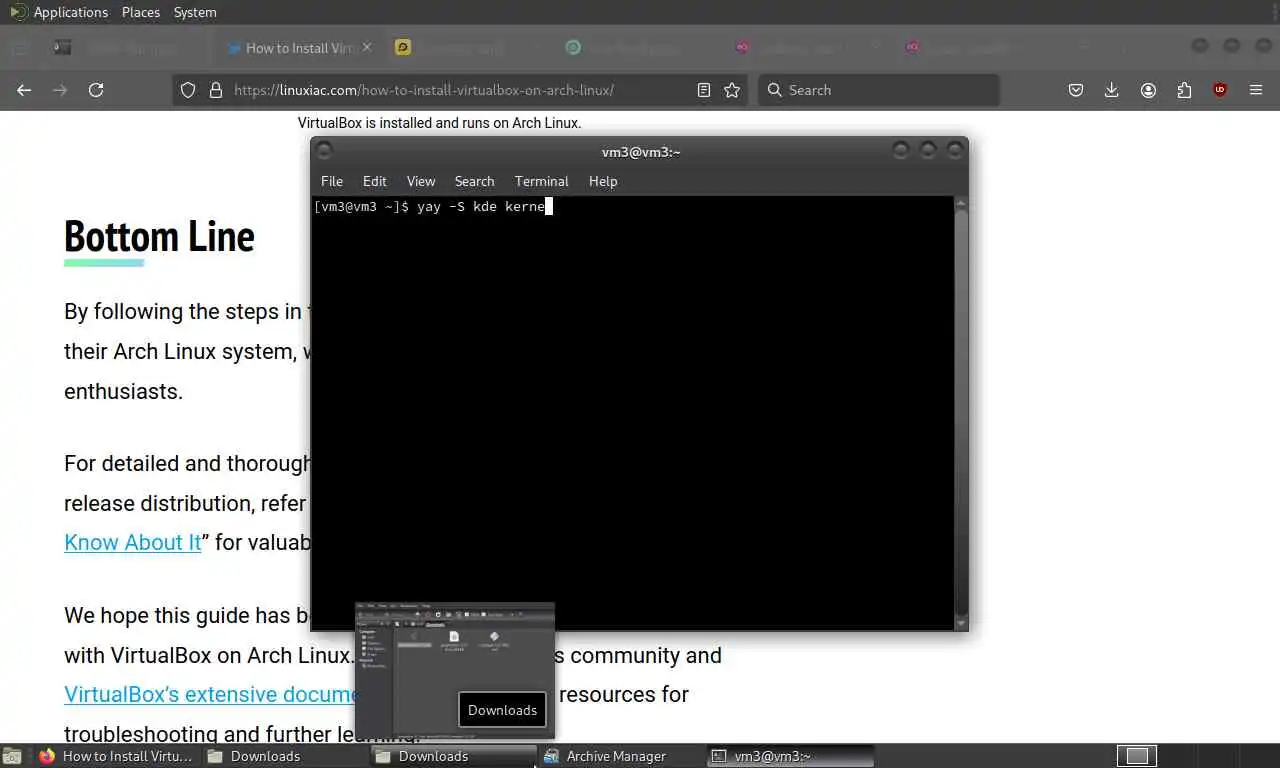The image size is (1280, 768).
Task: Open the System panel menu
Action: point(195,12)
